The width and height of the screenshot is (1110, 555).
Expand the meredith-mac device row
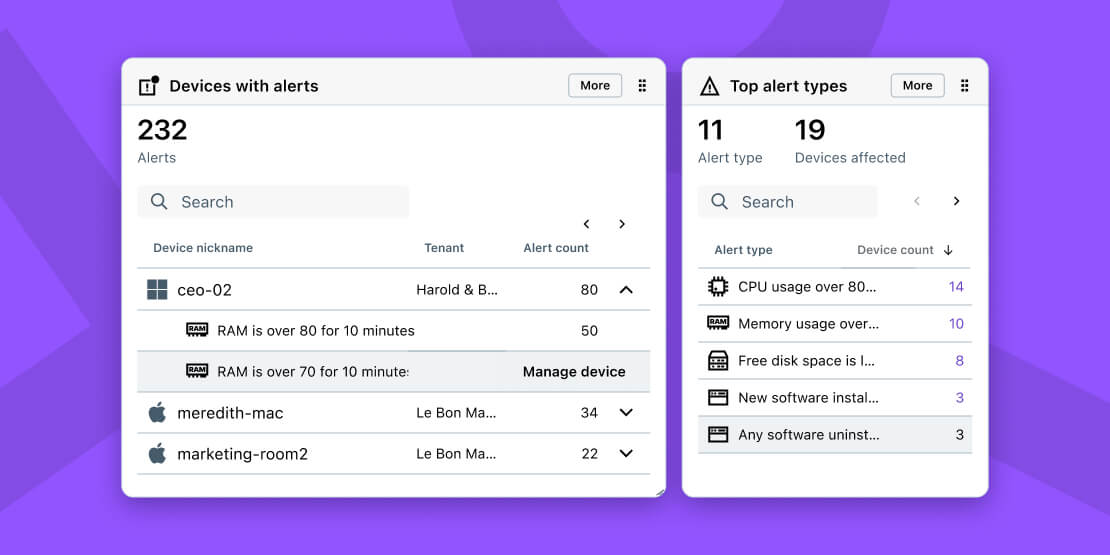click(626, 413)
